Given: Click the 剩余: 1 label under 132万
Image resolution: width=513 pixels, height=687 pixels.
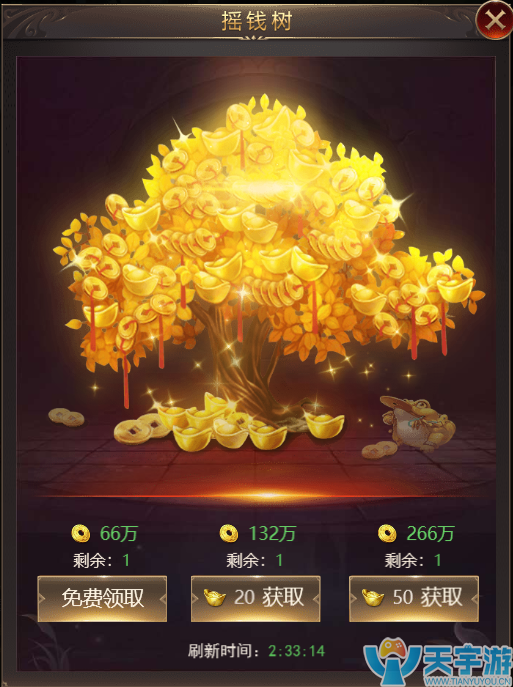Looking at the screenshot, I should 255,560.
